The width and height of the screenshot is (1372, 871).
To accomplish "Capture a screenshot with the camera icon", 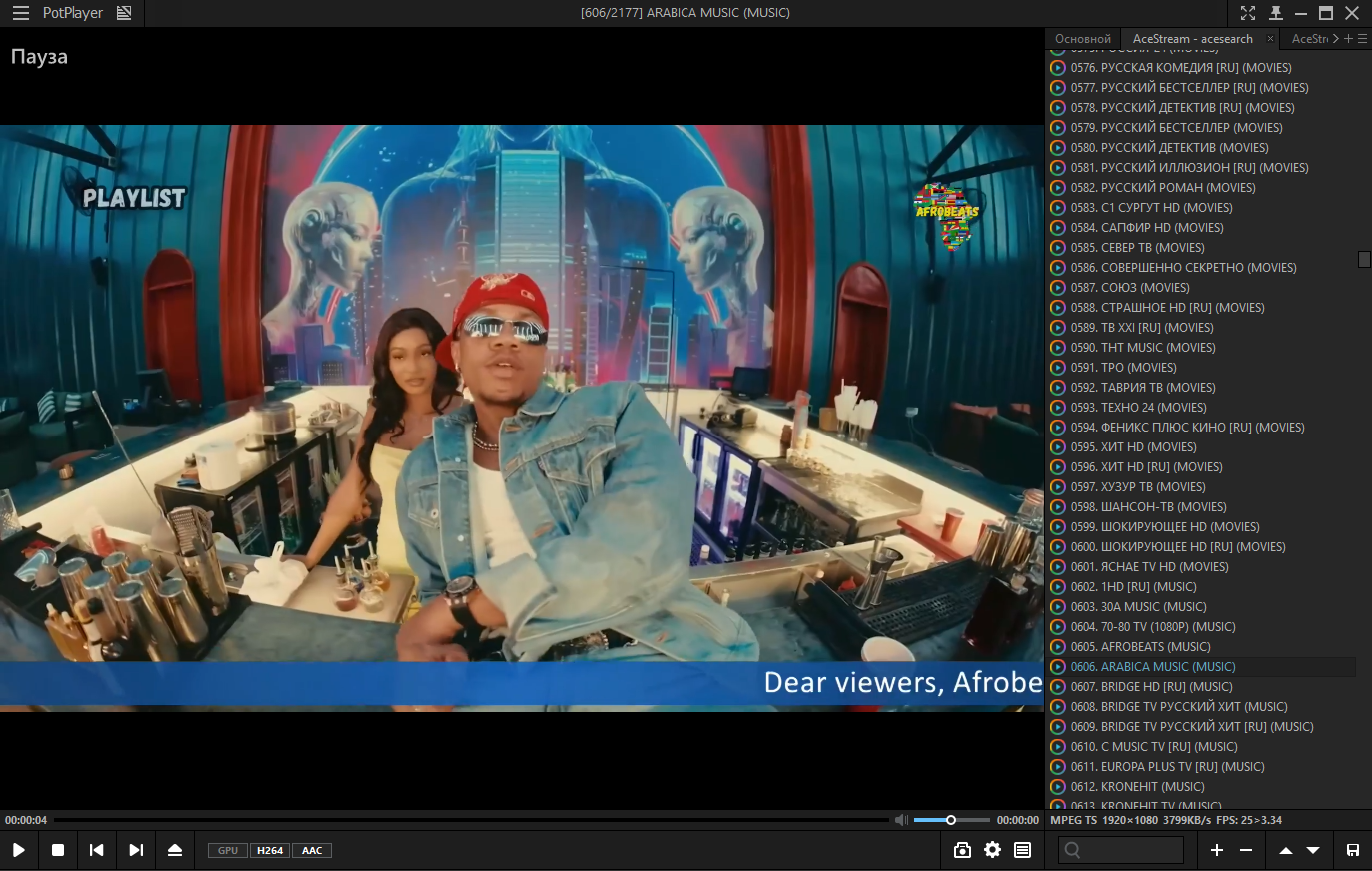I will point(962,850).
